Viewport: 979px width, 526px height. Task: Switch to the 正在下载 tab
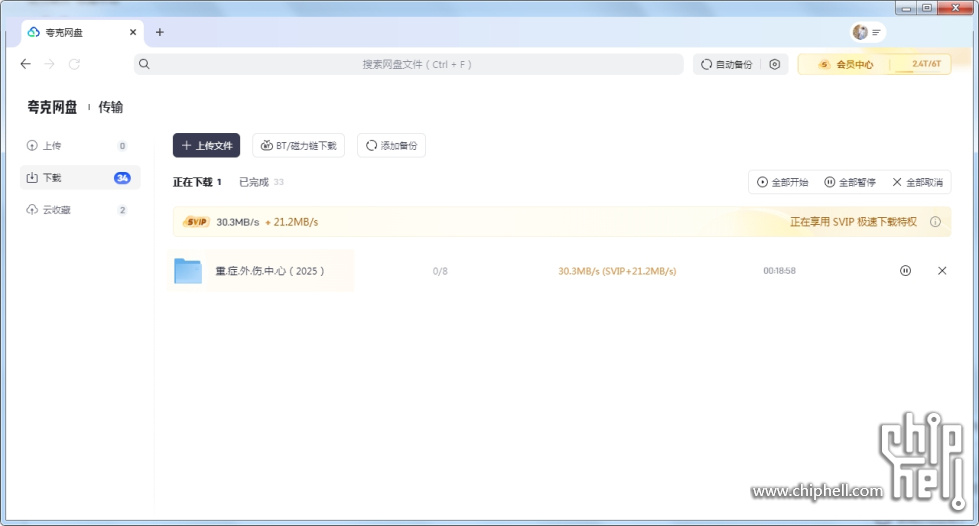(x=197, y=182)
